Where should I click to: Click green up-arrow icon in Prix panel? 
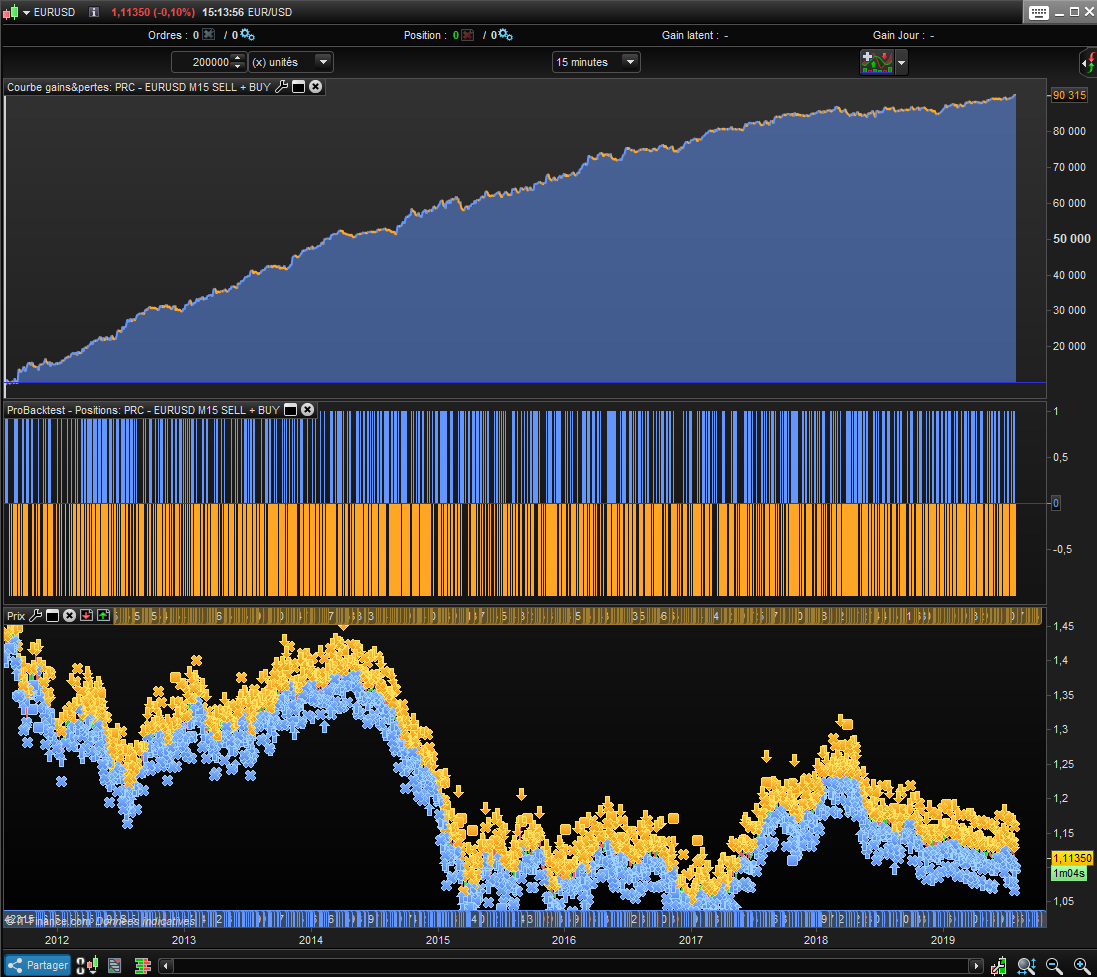click(x=103, y=615)
